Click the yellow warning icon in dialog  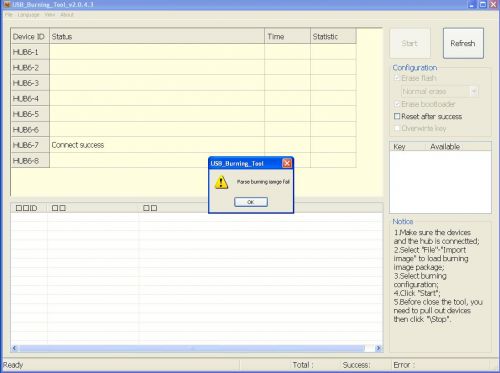pos(221,183)
